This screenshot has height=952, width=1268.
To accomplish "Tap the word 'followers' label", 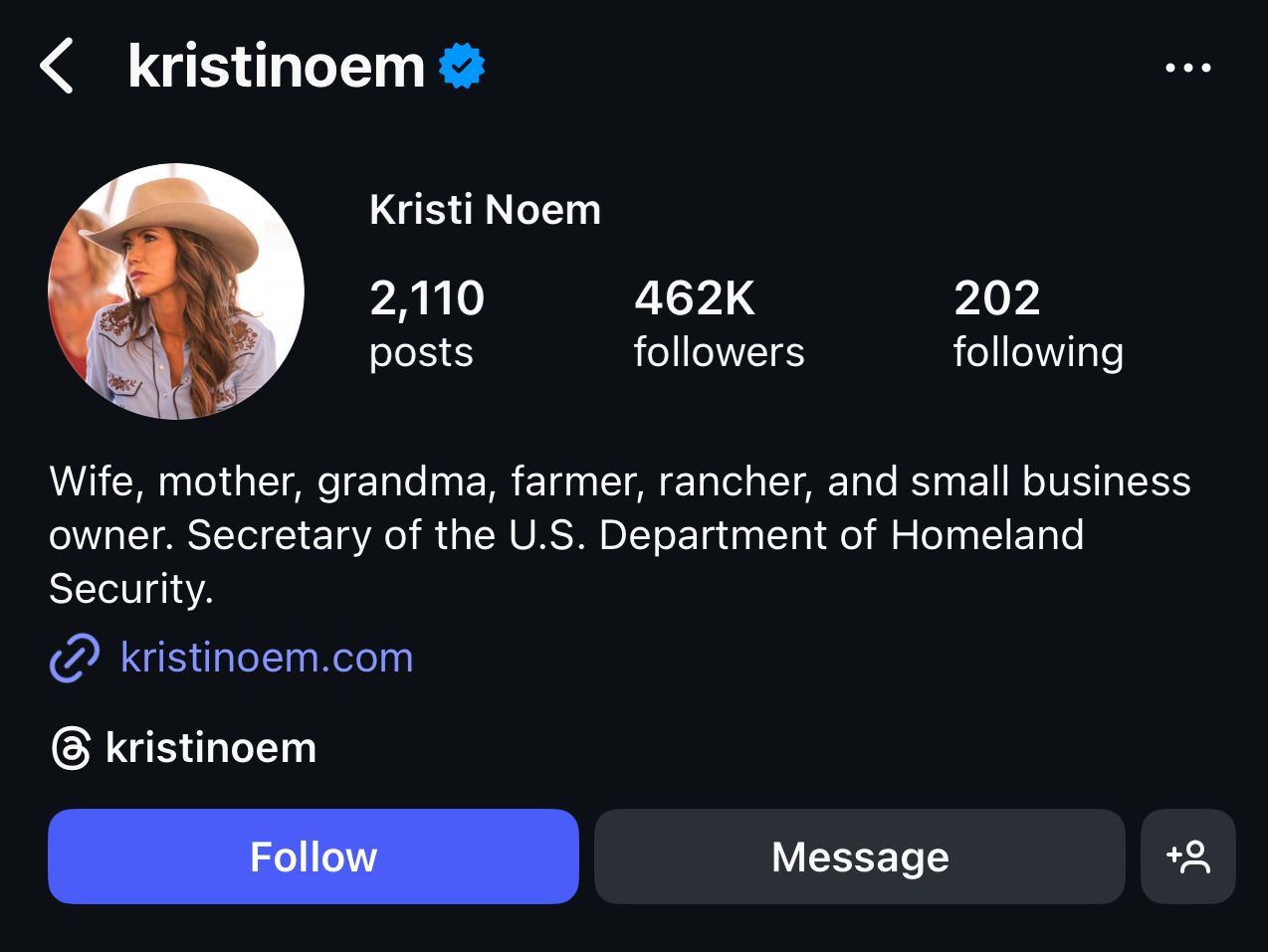I will point(719,353).
